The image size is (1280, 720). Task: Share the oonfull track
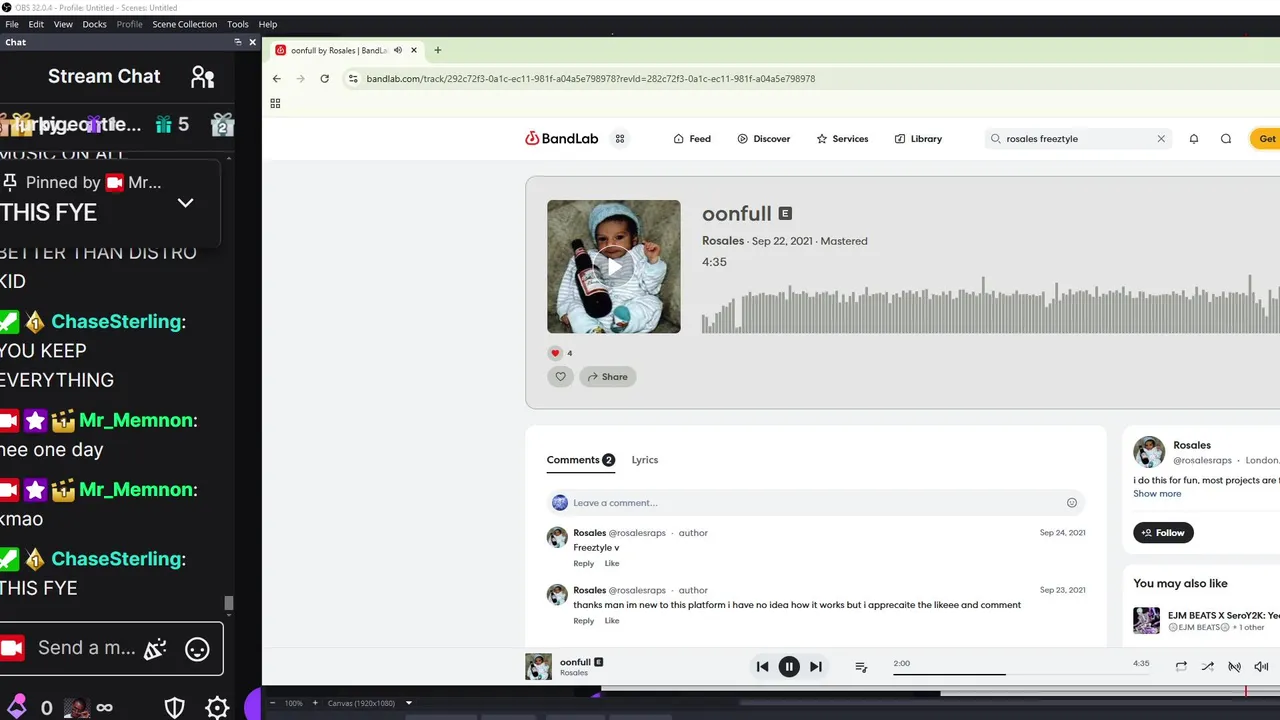[607, 377]
